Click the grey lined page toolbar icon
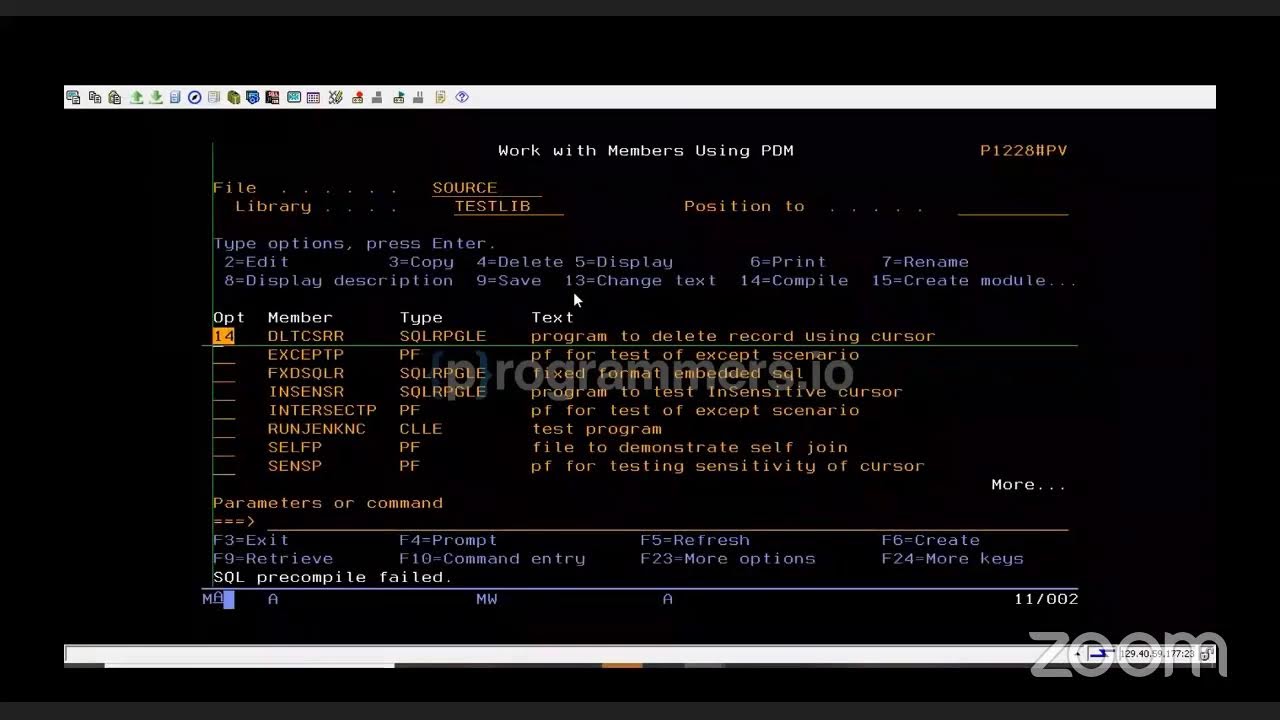This screenshot has width=1280, height=720. (214, 97)
